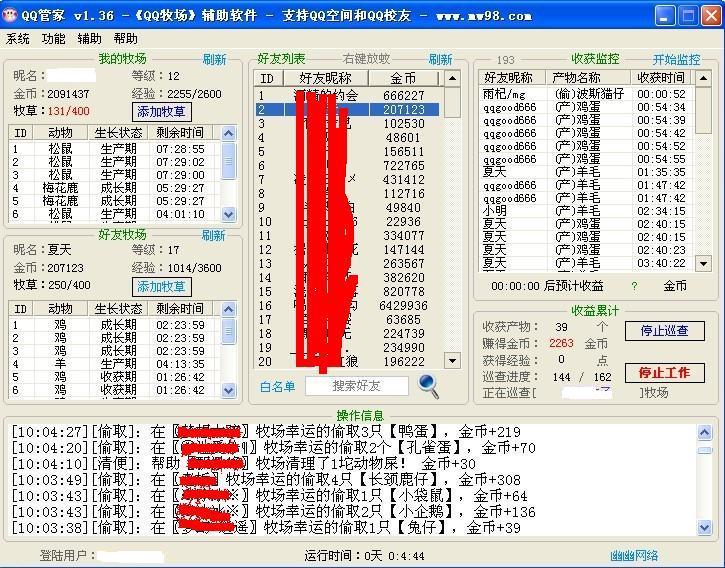This screenshot has width=725, height=568.
Task: Select friend row with 金币 431412
Action: click(x=347, y=179)
